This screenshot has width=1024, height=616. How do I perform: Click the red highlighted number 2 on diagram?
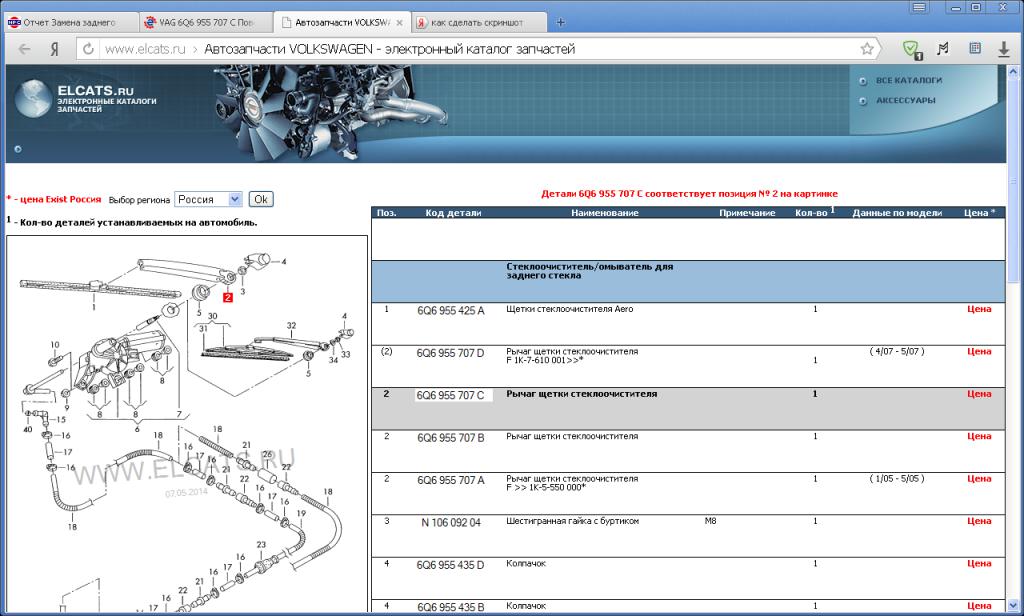coord(228,297)
